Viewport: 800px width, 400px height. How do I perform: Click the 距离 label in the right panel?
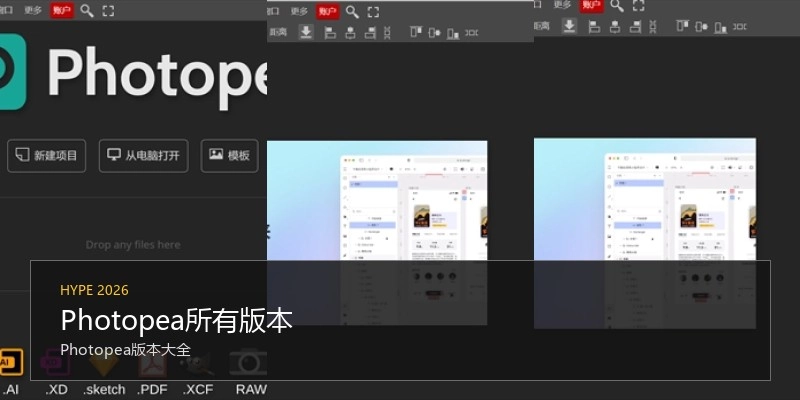[x=542, y=26]
